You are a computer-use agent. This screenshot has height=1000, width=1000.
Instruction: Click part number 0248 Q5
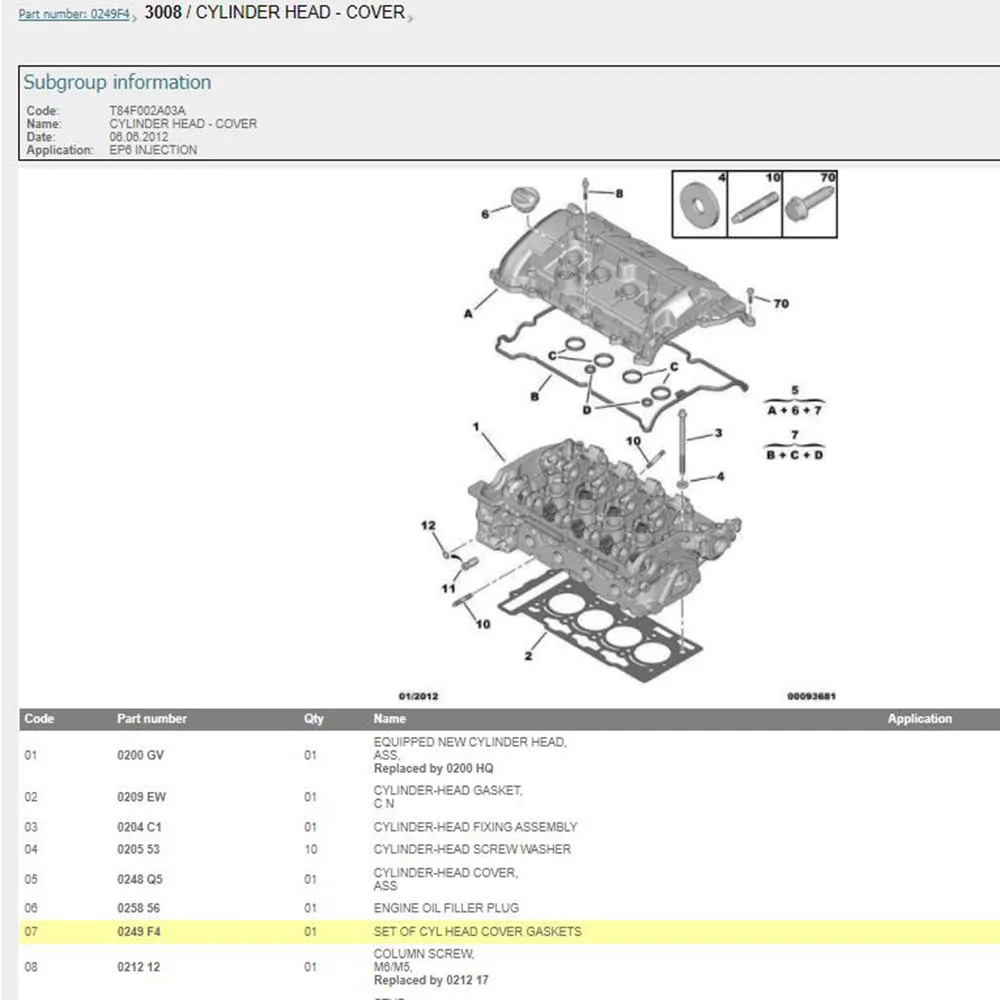pos(140,879)
